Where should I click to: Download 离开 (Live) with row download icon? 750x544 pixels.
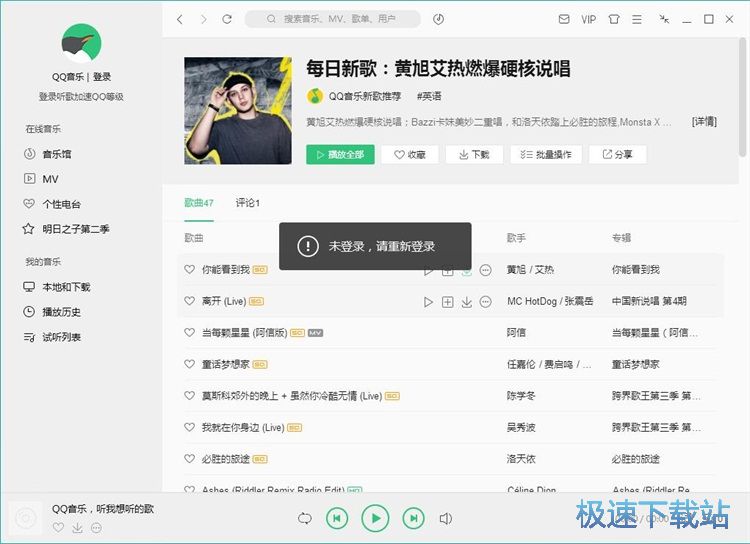(466, 302)
